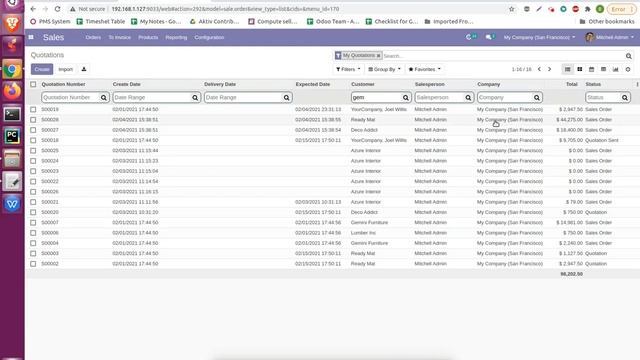Open the conversations chat icon in navbar

pyautogui.click(x=489, y=37)
